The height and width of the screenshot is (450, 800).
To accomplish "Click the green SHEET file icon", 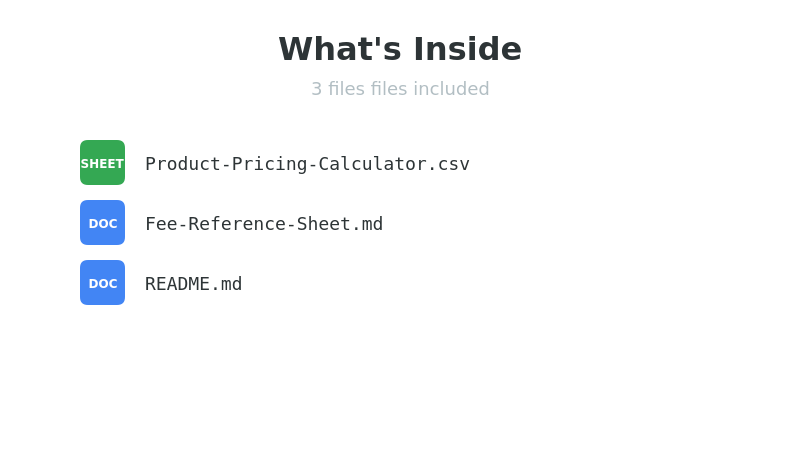I will click(x=103, y=163).
